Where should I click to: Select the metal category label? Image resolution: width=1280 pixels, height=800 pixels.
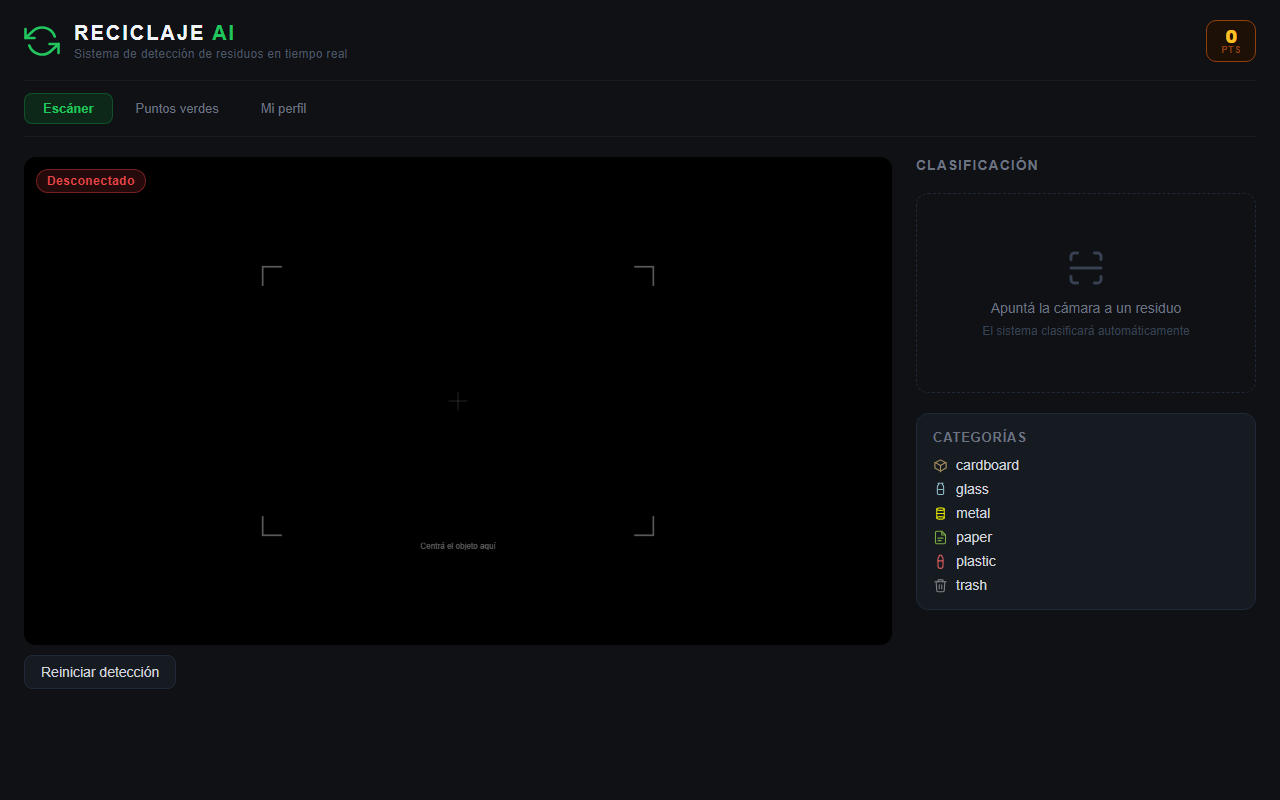click(973, 513)
